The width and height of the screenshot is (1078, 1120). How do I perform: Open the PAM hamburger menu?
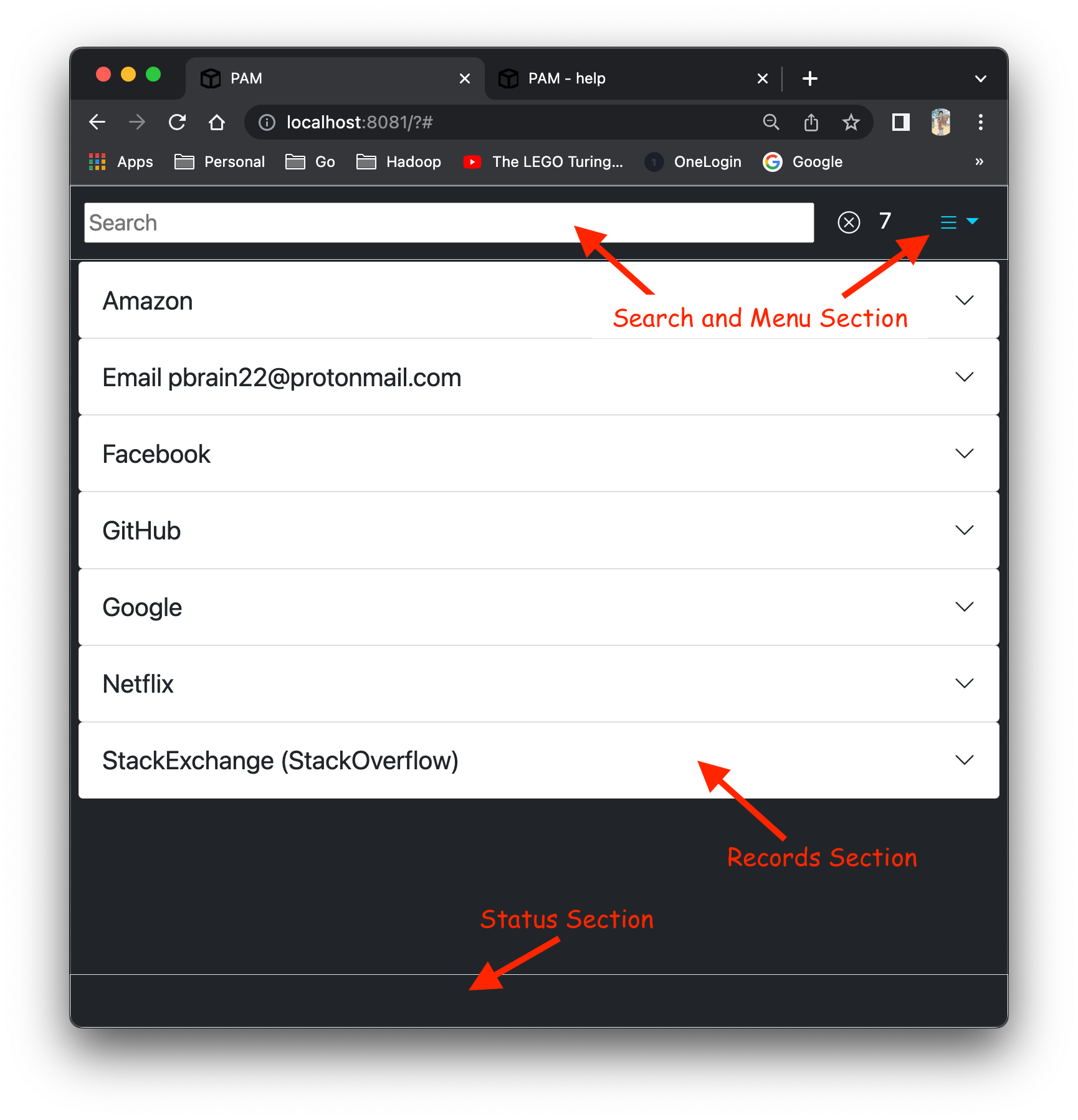960,222
